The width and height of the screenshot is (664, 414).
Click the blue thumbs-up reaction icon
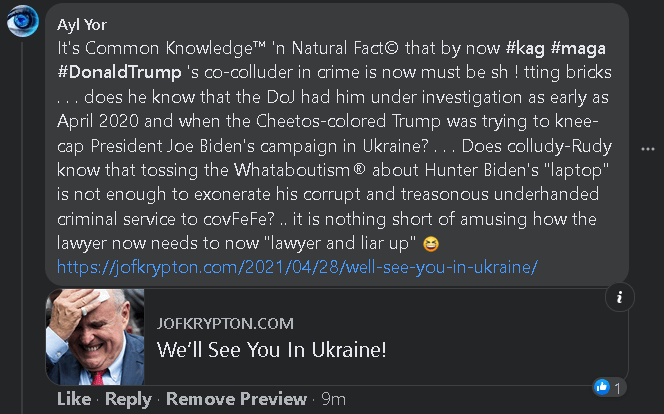tap(602, 386)
